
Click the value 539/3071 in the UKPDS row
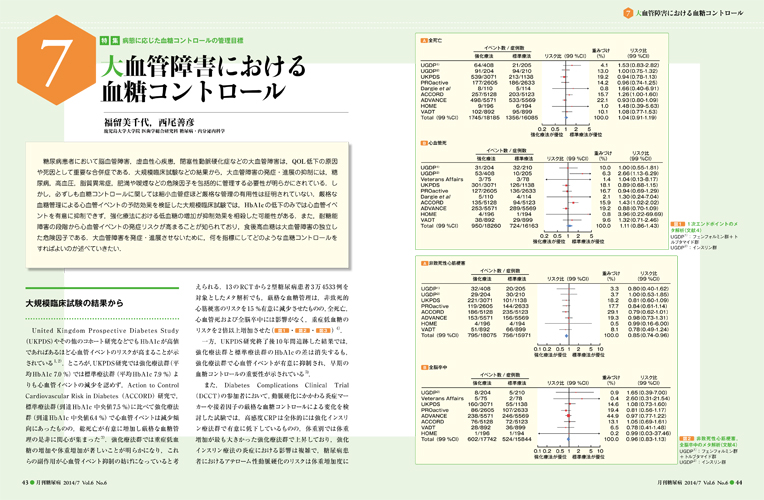(483, 77)
